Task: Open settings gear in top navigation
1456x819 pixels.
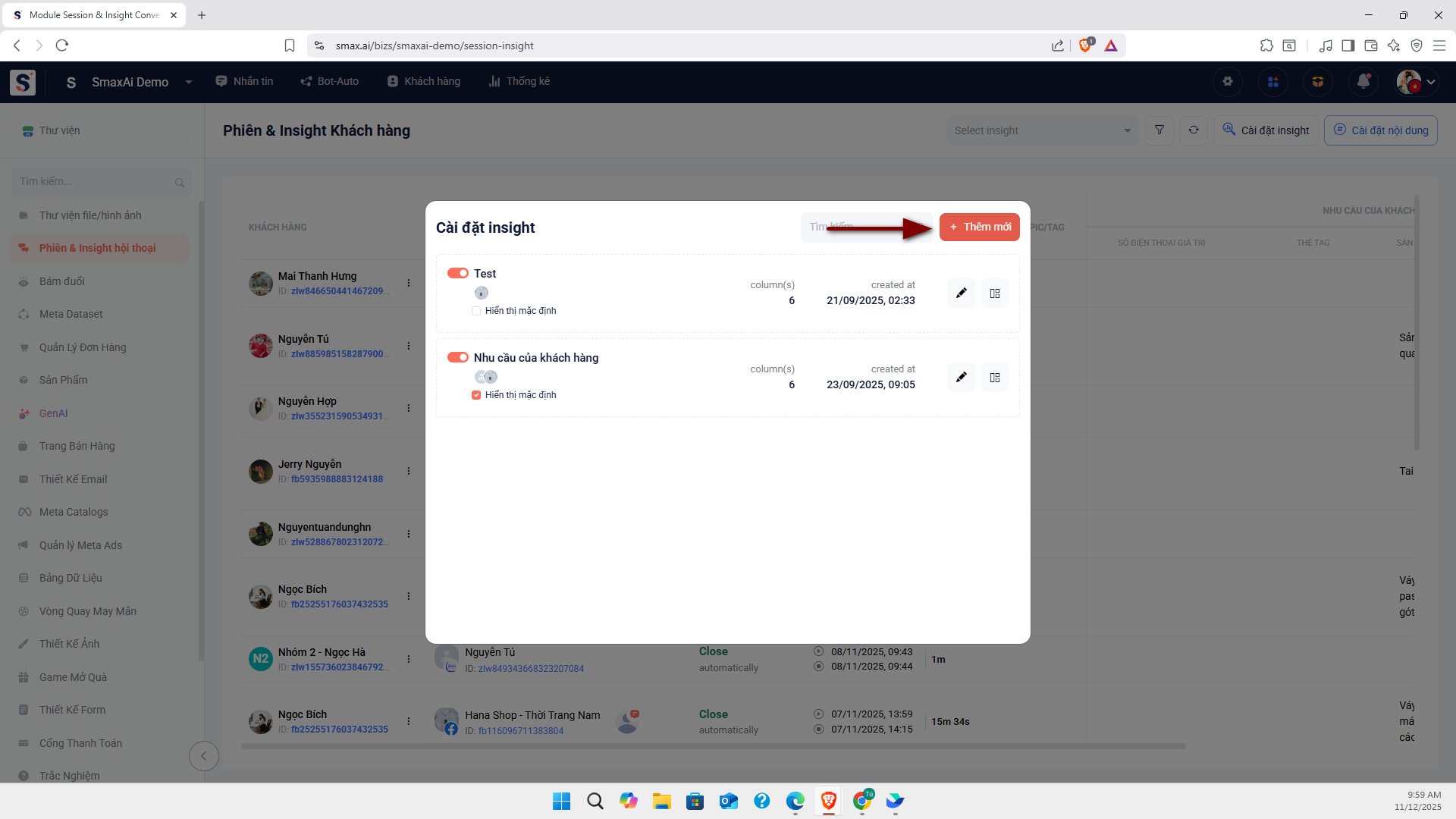Action: coord(1228,82)
